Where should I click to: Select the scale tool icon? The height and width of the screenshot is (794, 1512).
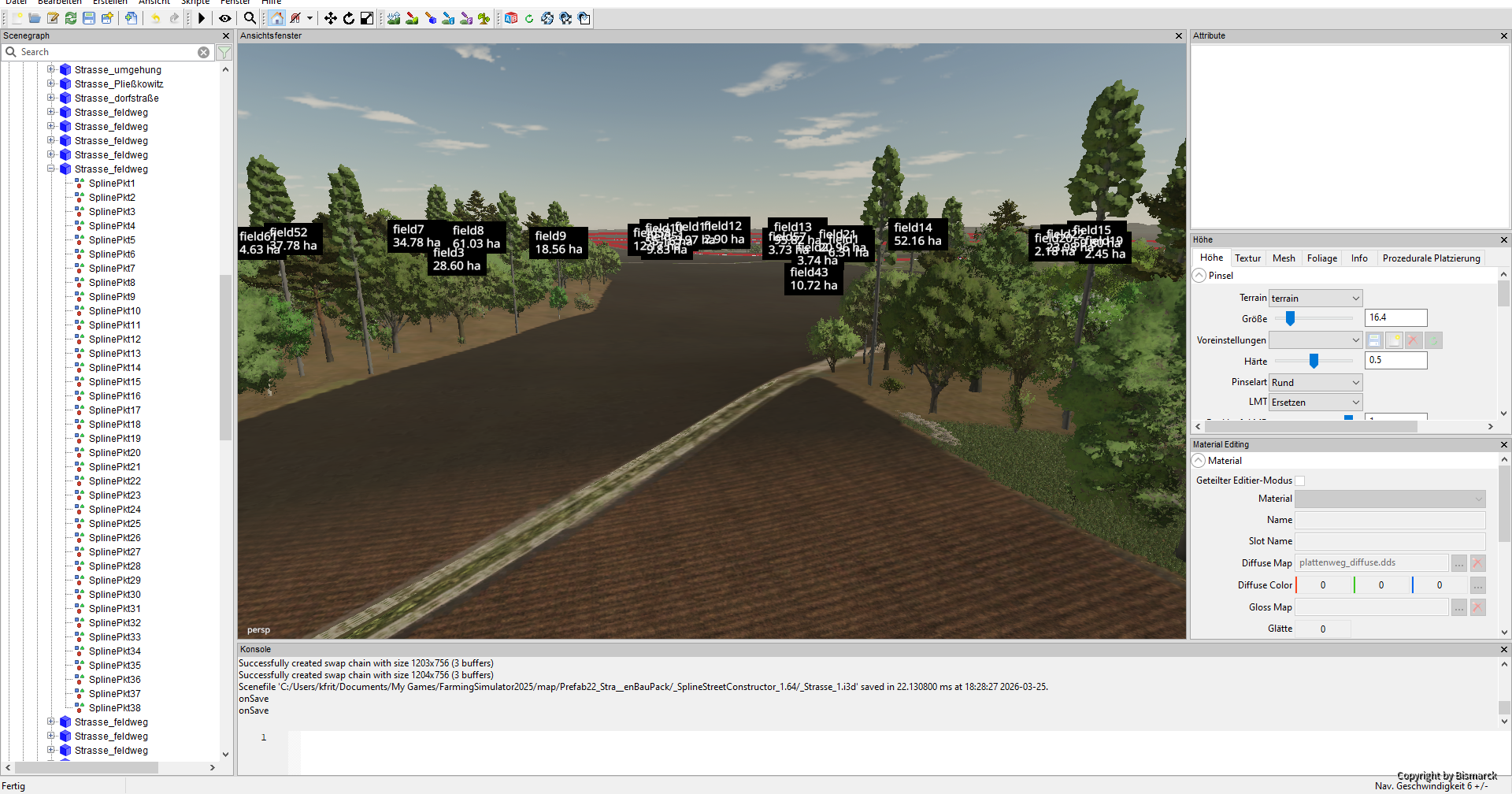(367, 18)
